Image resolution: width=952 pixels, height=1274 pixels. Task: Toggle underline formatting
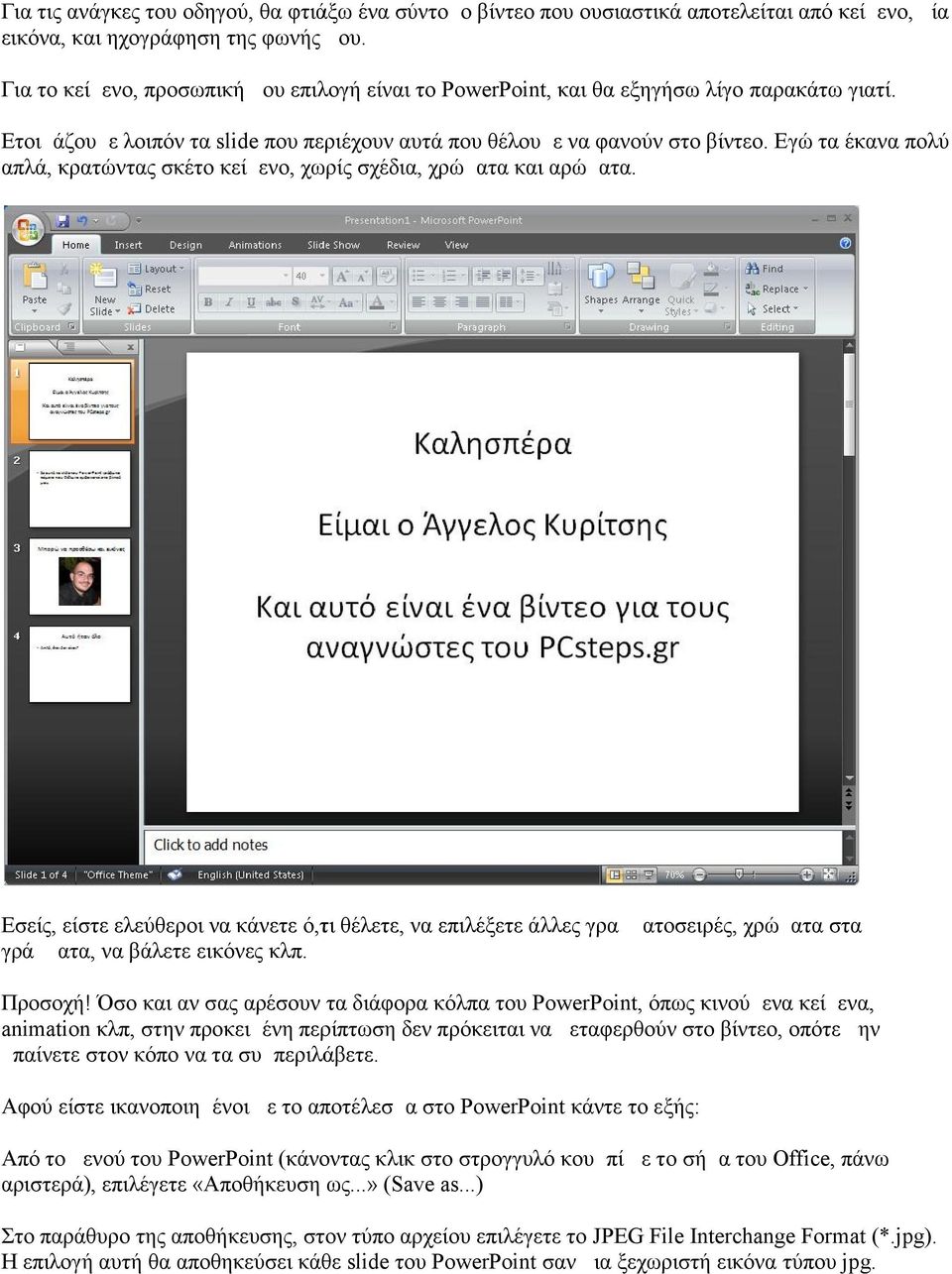click(x=251, y=302)
